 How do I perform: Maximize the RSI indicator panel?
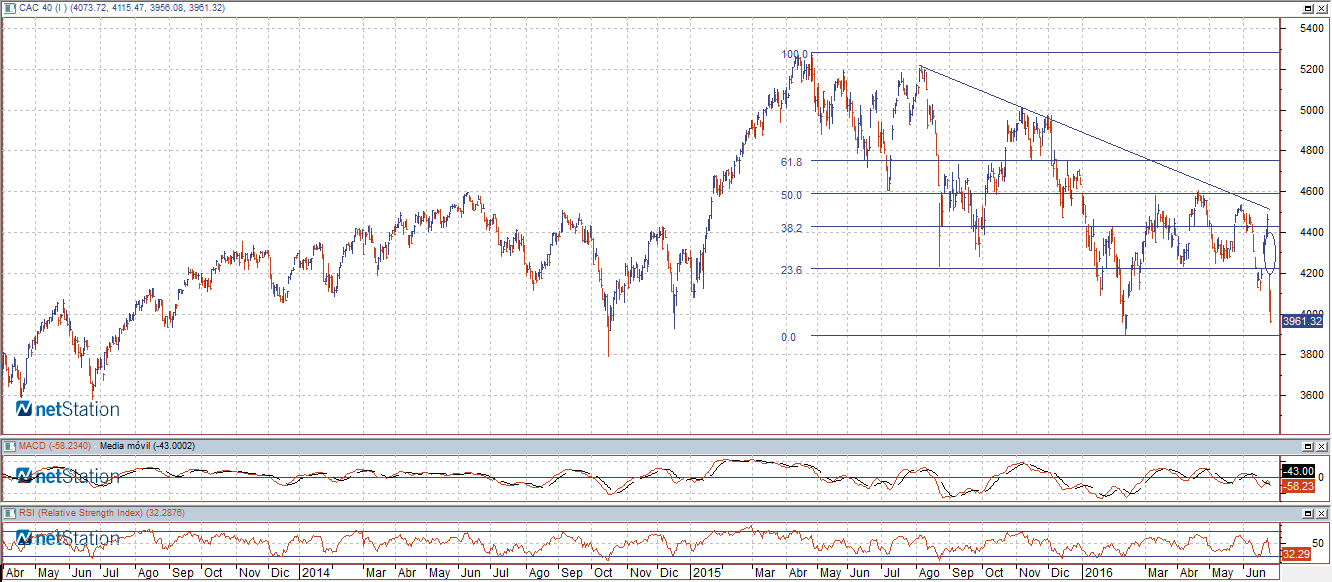(1307, 512)
